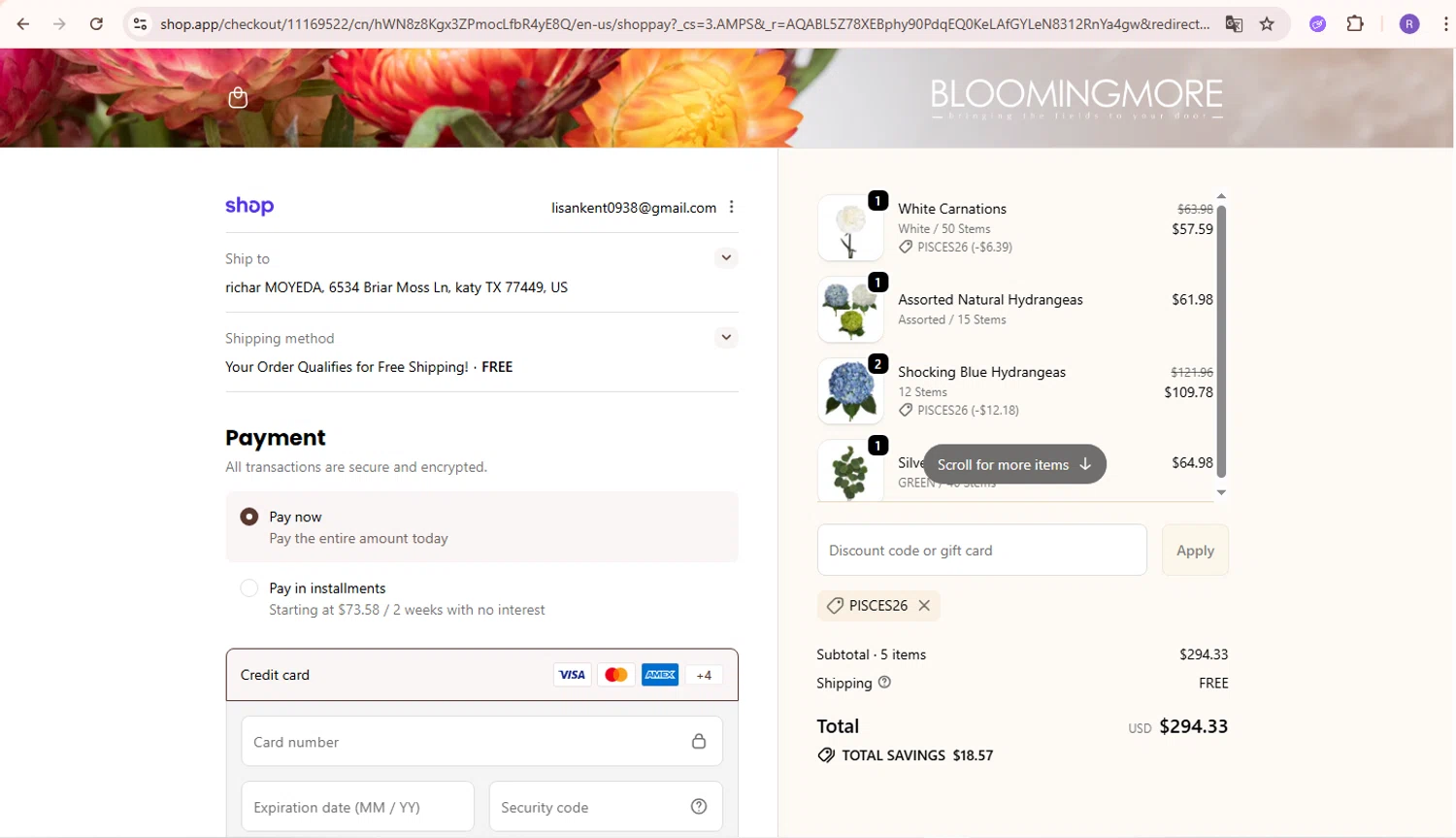
Task: Click the free shipping method text
Action: tap(369, 367)
